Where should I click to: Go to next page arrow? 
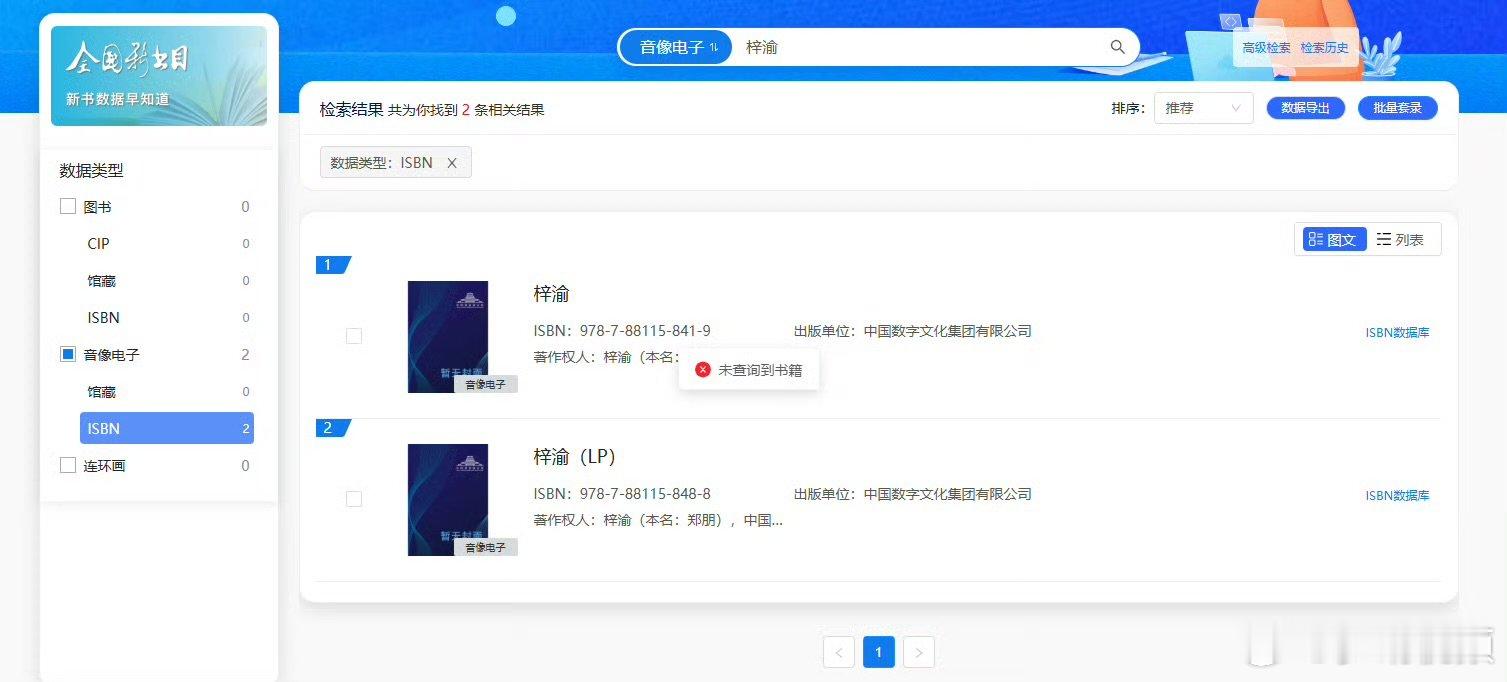919,652
